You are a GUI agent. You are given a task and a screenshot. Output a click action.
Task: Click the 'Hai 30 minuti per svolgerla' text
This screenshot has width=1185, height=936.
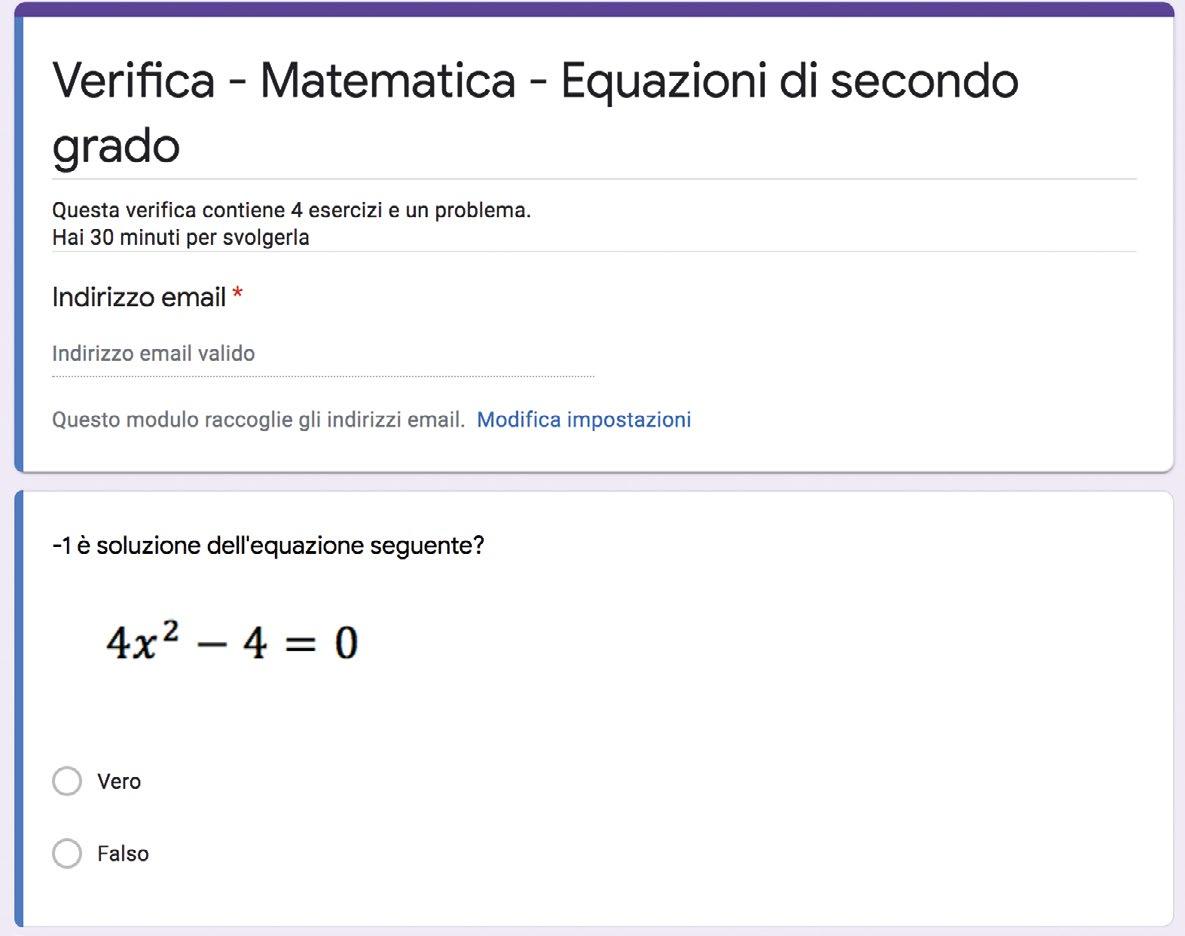(x=180, y=237)
